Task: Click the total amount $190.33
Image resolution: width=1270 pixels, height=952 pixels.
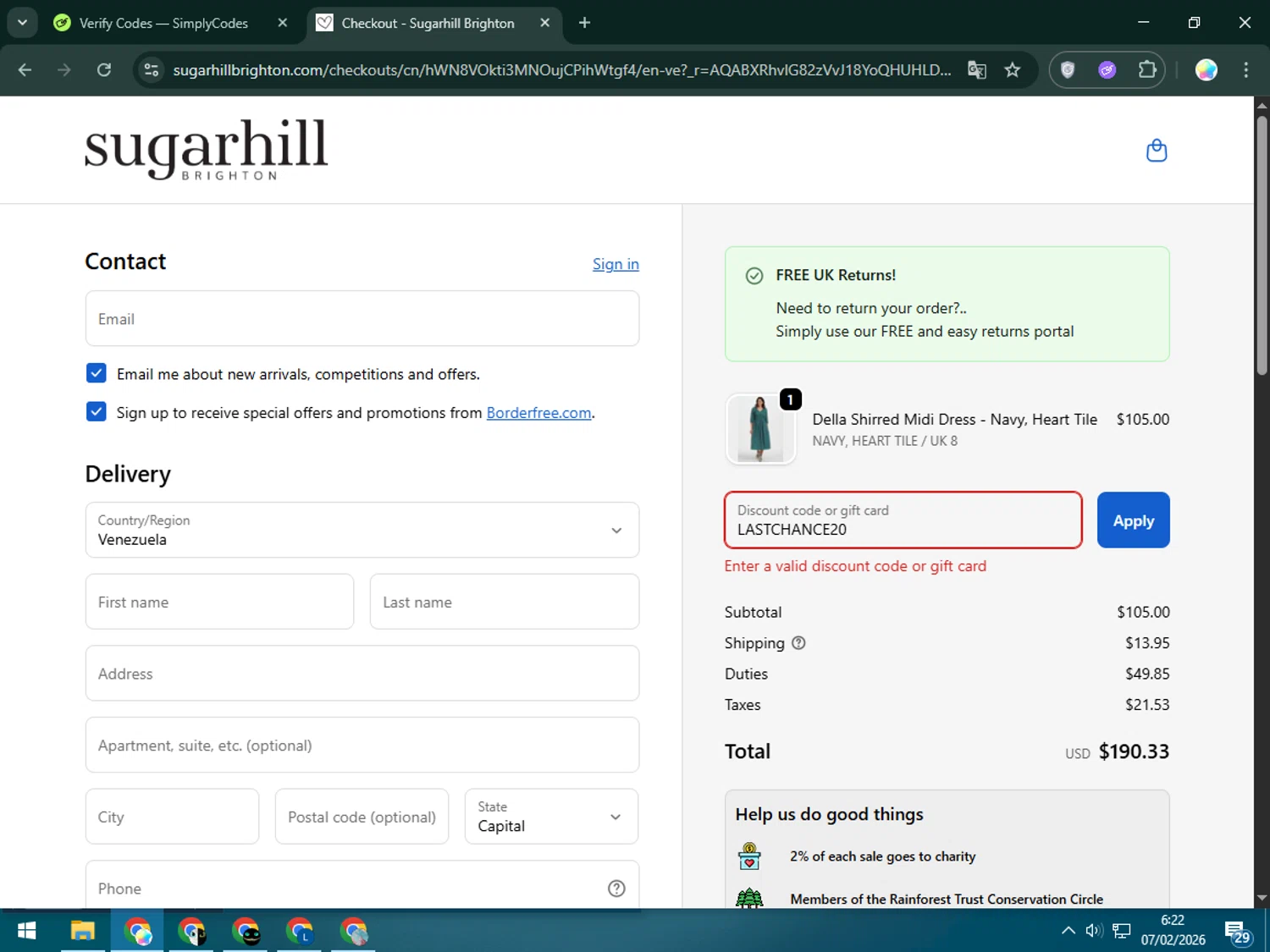Action: 1134,751
